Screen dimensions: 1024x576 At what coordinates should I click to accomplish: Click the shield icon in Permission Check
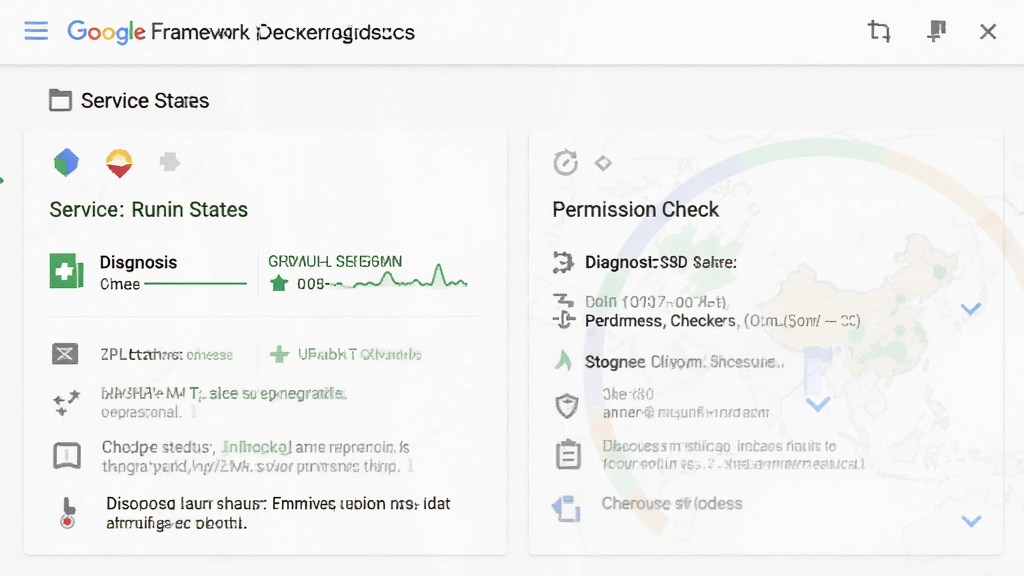567,406
